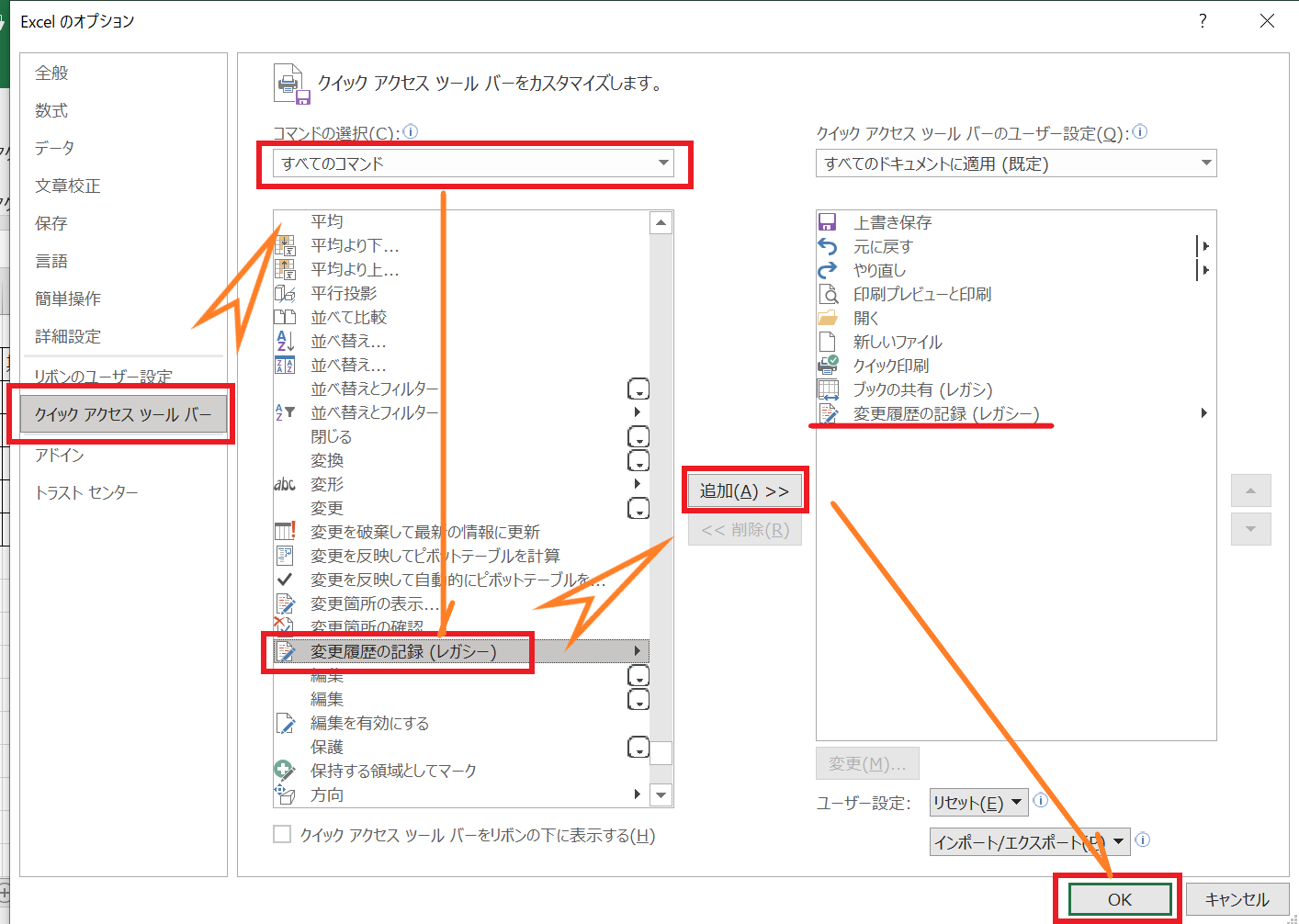Open the トラスト センター category

pyautogui.click(x=123, y=492)
